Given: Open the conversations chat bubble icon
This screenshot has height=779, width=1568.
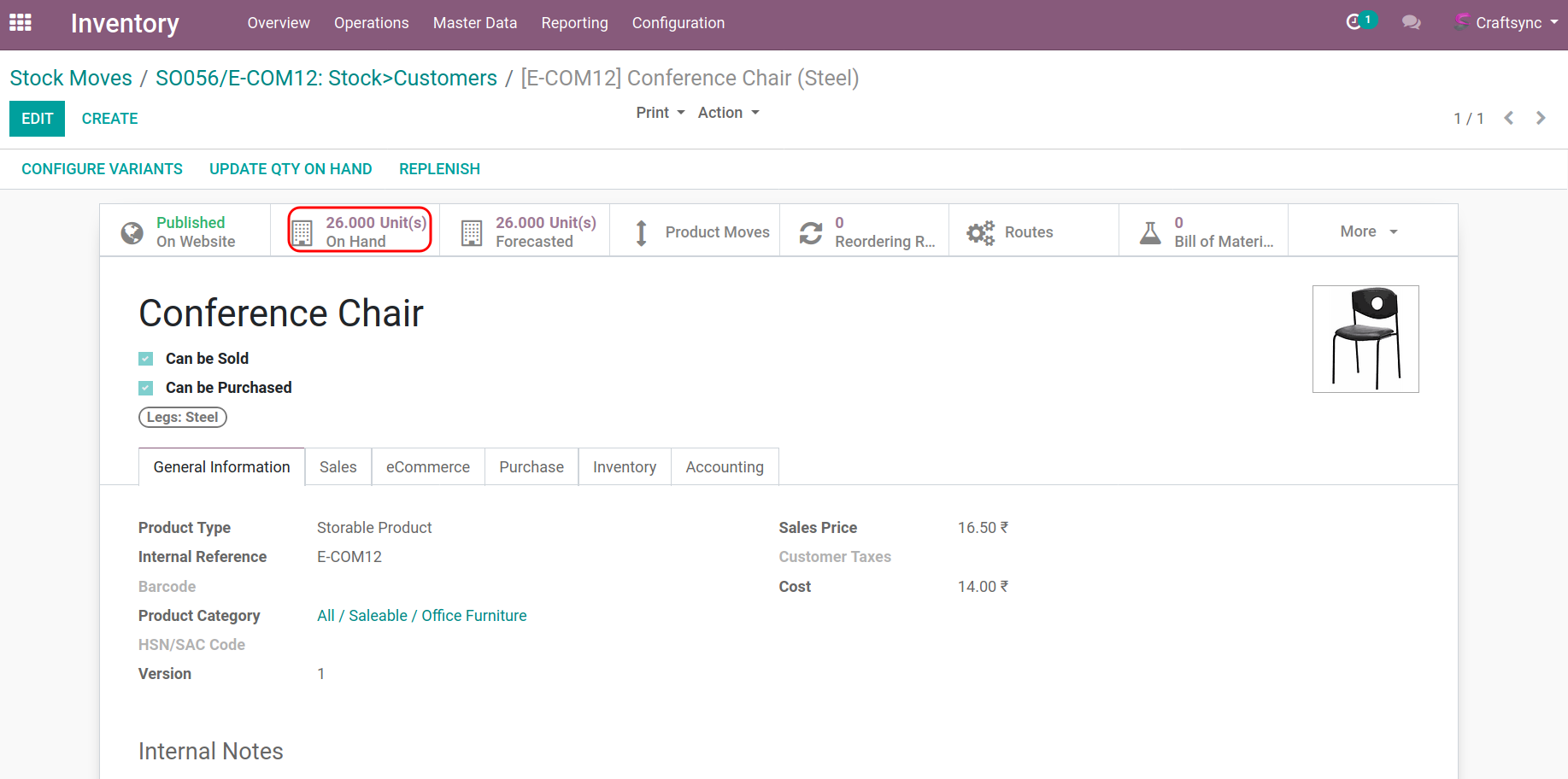Looking at the screenshot, I should click(x=1411, y=23).
